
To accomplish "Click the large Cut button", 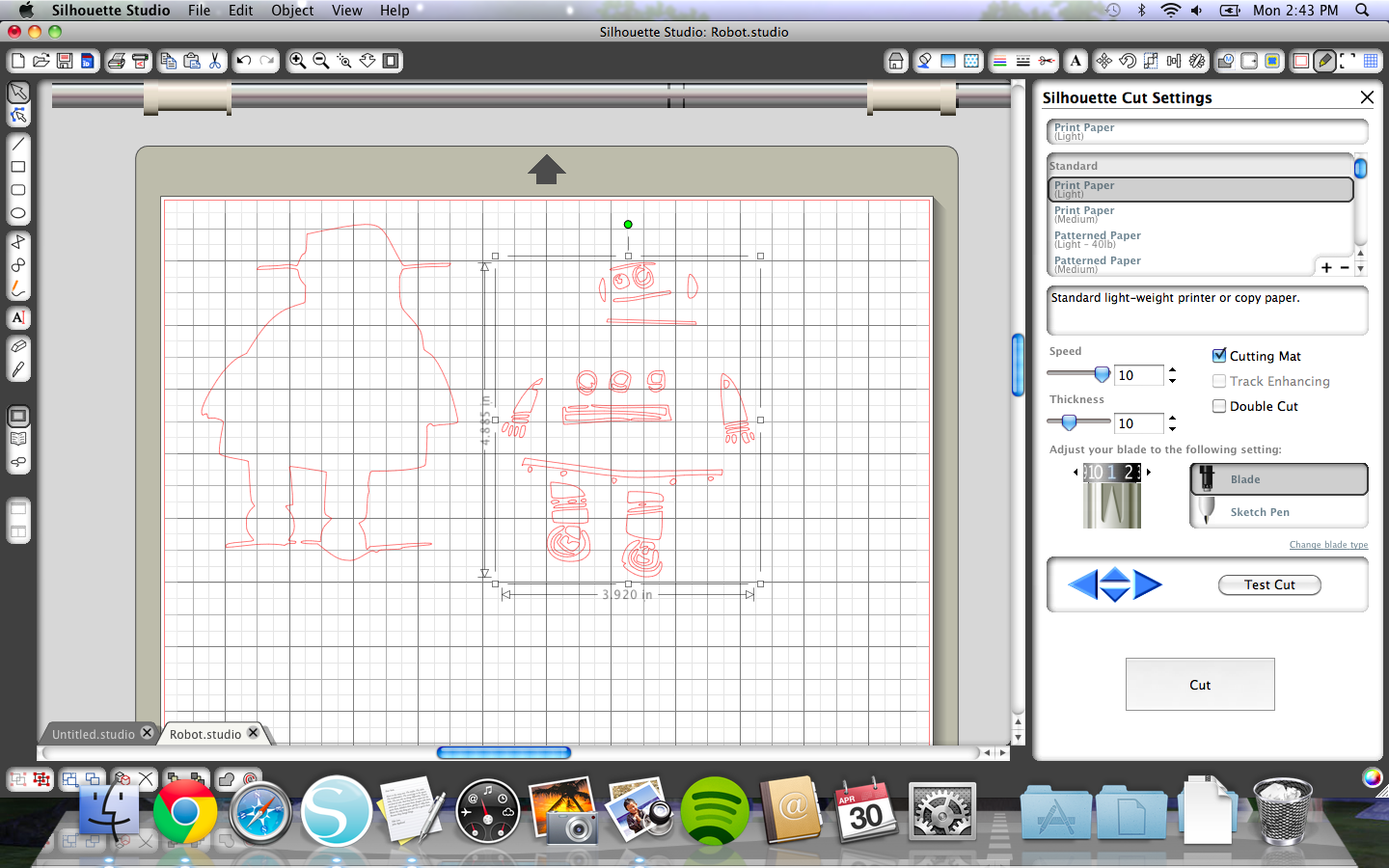I will (x=1200, y=685).
